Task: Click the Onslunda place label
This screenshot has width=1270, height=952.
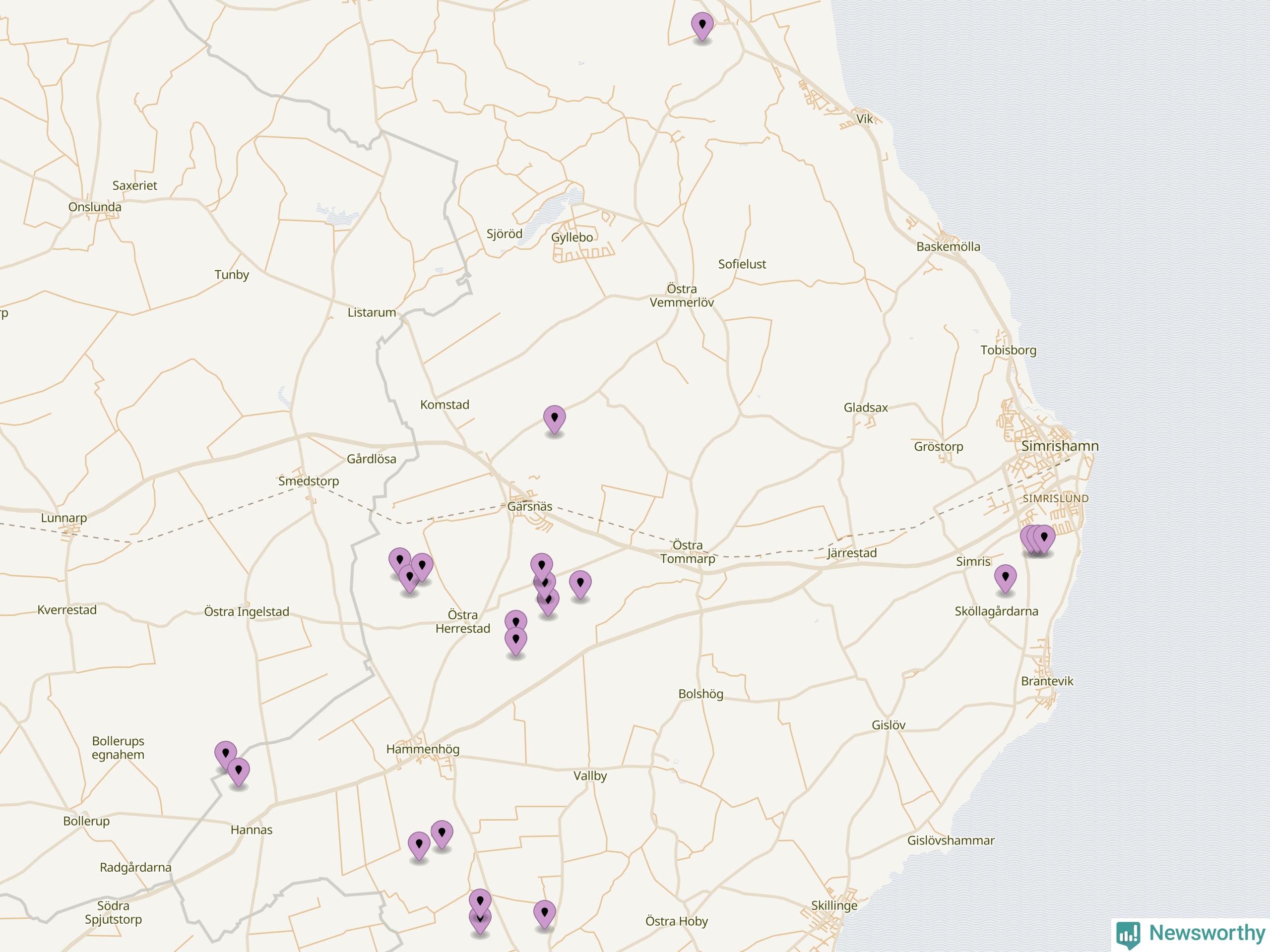Action: pyautogui.click(x=95, y=207)
